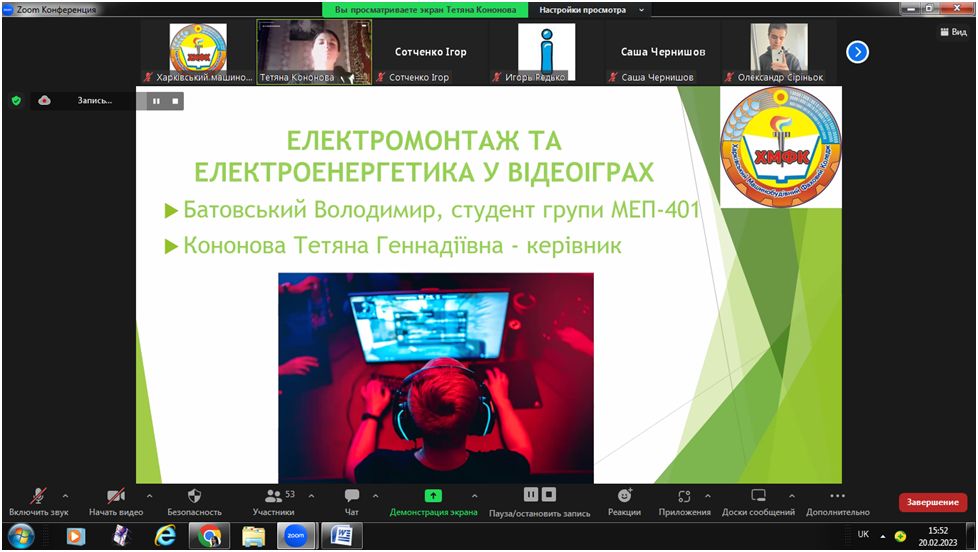Click the screen viewing banner Тетяна Кононова
This screenshot has width=978, height=552.
pos(425,10)
